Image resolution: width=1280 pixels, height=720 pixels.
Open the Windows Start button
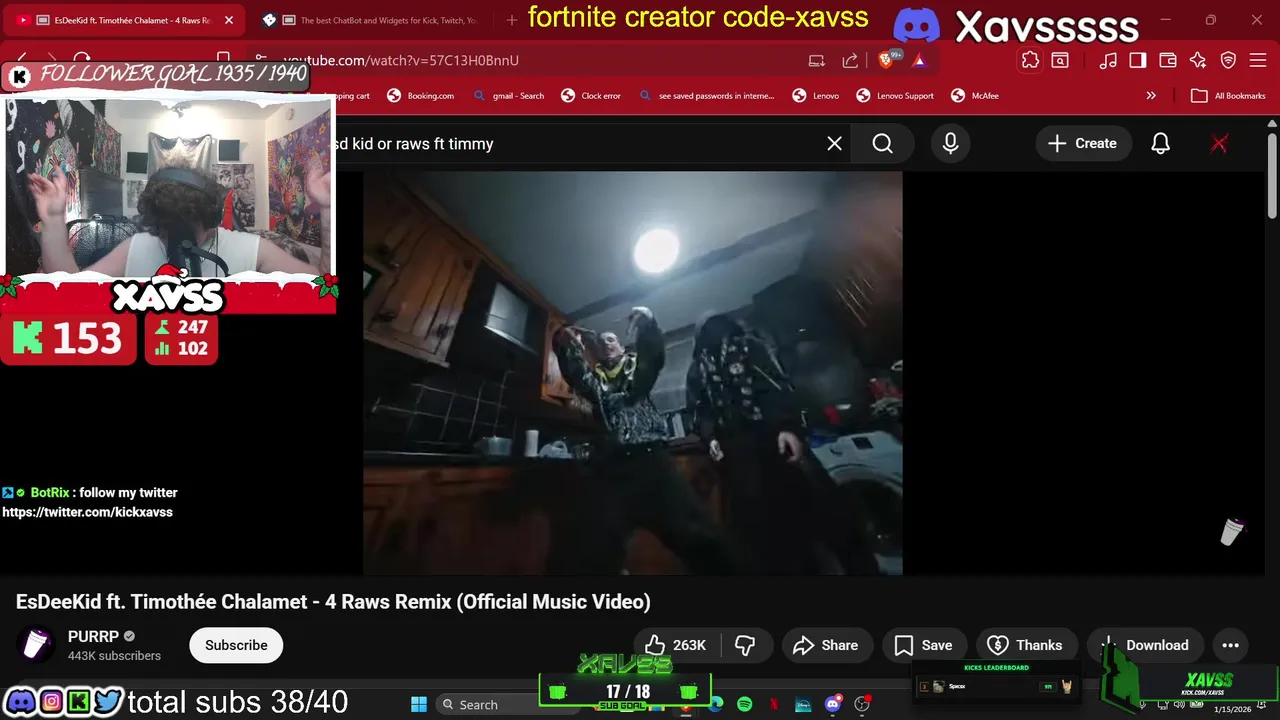tap(419, 705)
